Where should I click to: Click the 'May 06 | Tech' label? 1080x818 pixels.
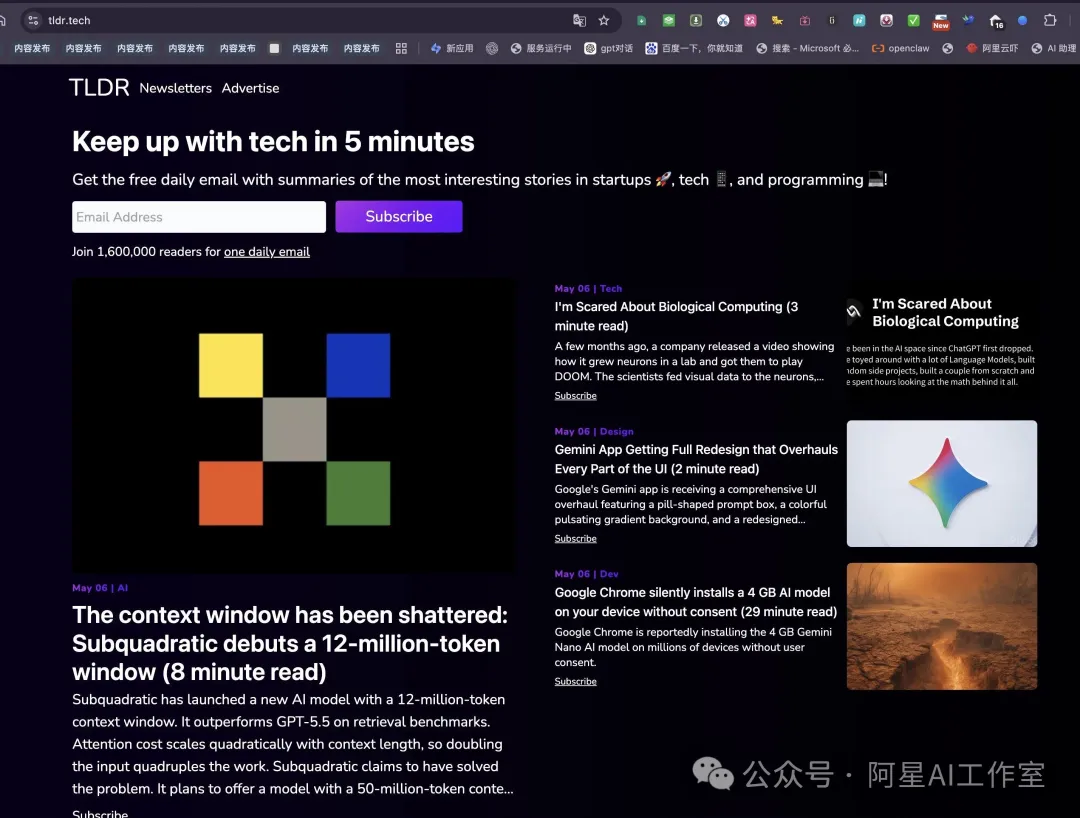588,289
